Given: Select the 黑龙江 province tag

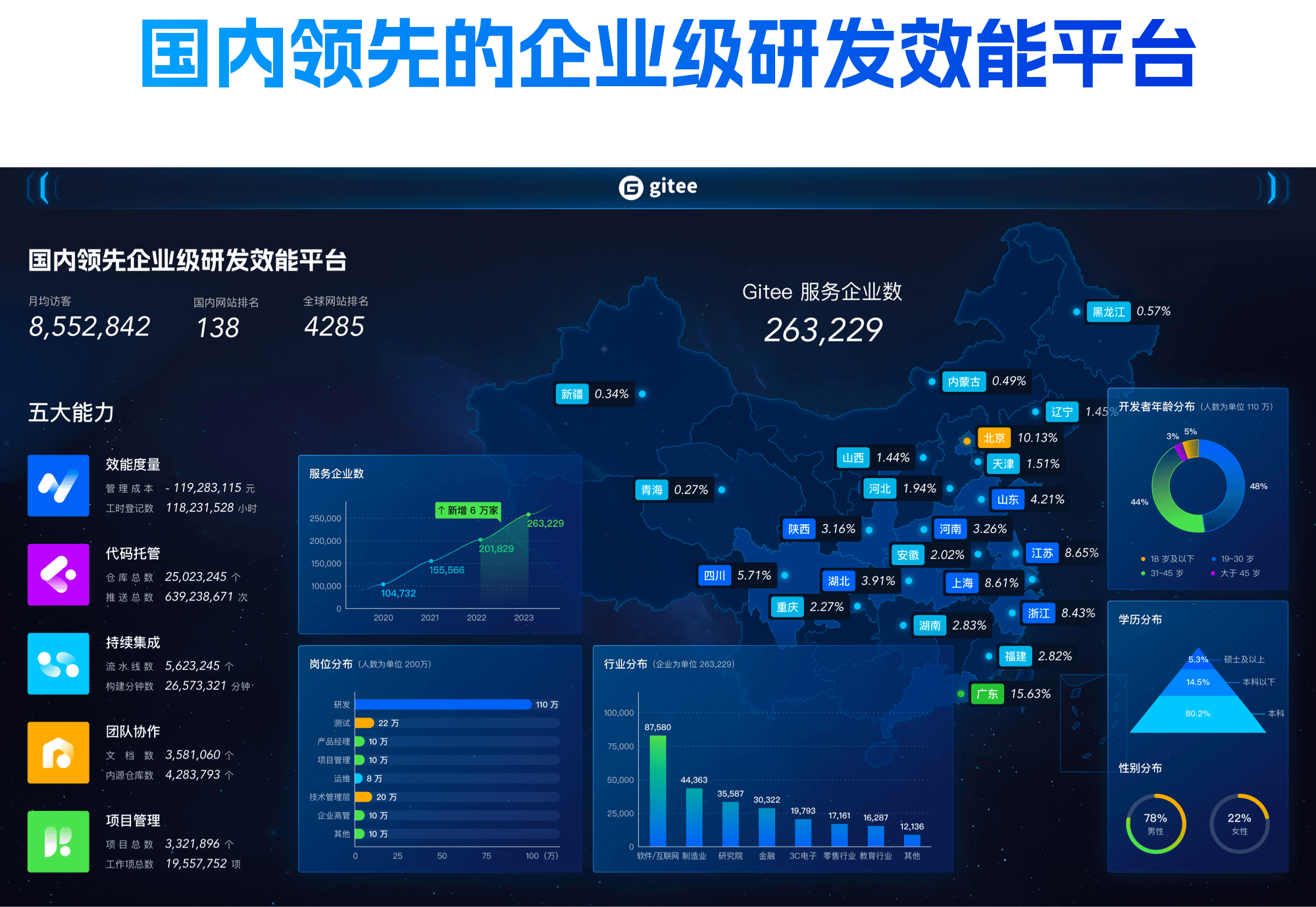Looking at the screenshot, I should 1109,311.
